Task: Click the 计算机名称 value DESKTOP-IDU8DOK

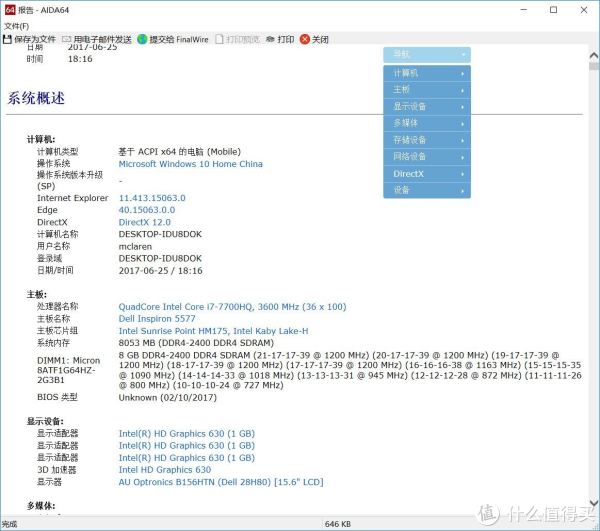Action: click(160, 234)
